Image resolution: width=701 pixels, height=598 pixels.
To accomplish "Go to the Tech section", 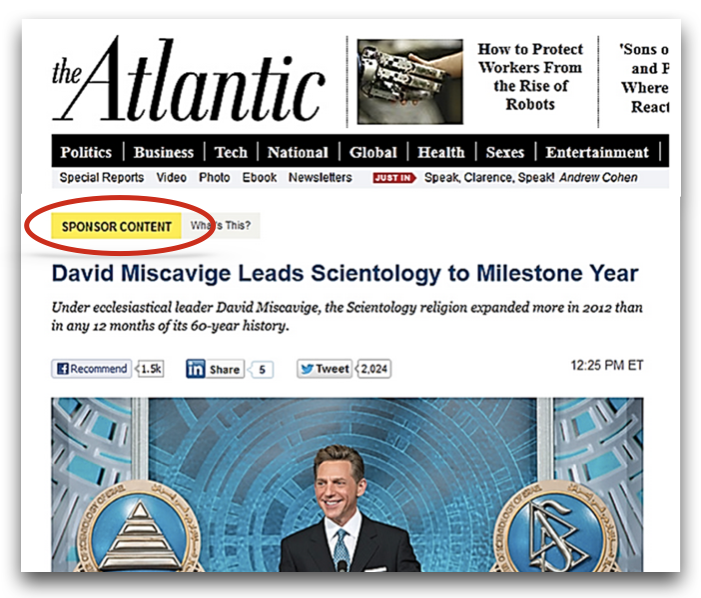I will click(231, 152).
